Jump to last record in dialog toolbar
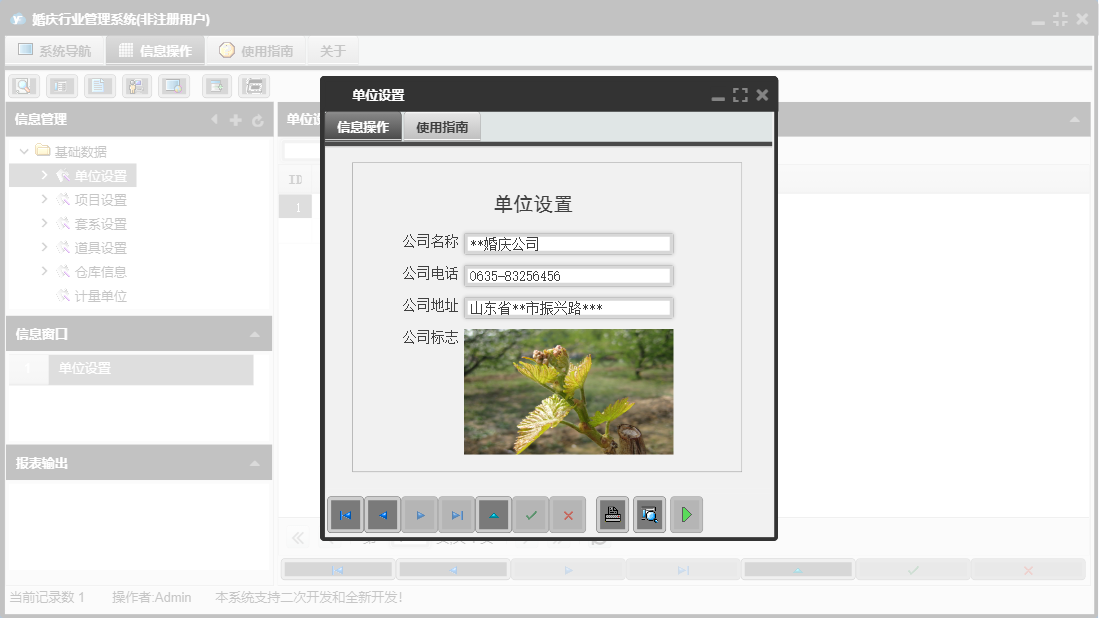Image resolution: width=1099 pixels, height=618 pixels. pyautogui.click(x=457, y=515)
